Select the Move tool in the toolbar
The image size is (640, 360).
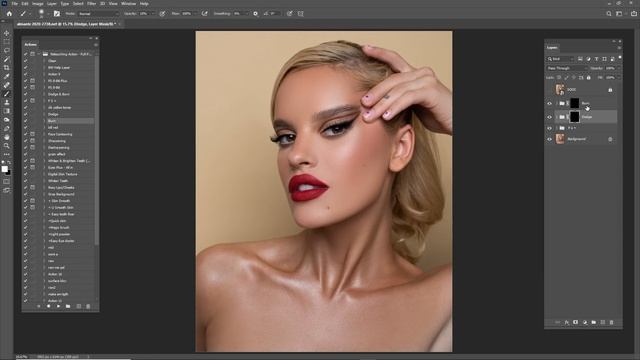pos(7,33)
